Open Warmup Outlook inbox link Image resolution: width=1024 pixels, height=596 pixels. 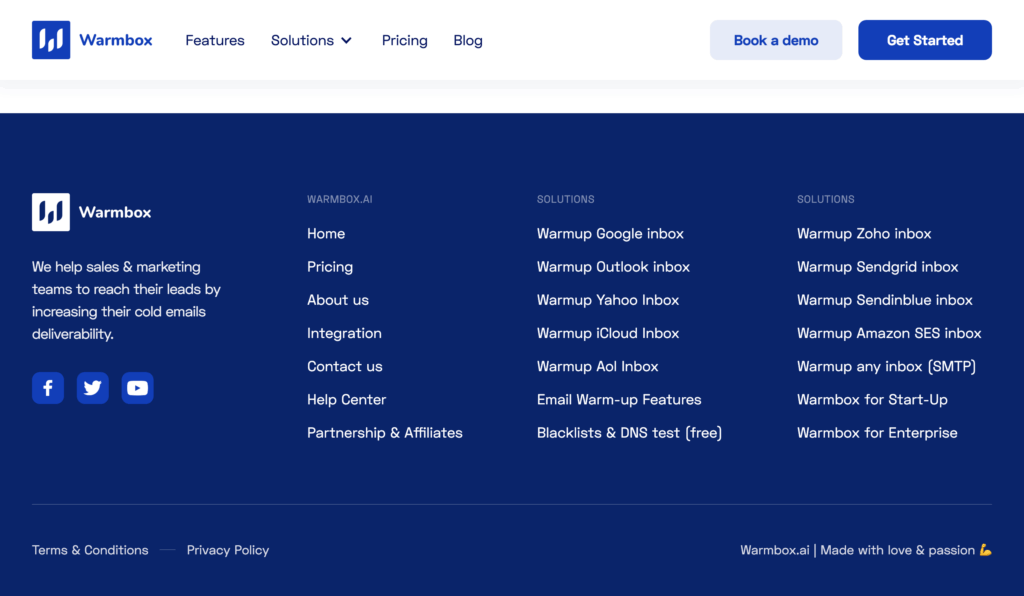613,267
